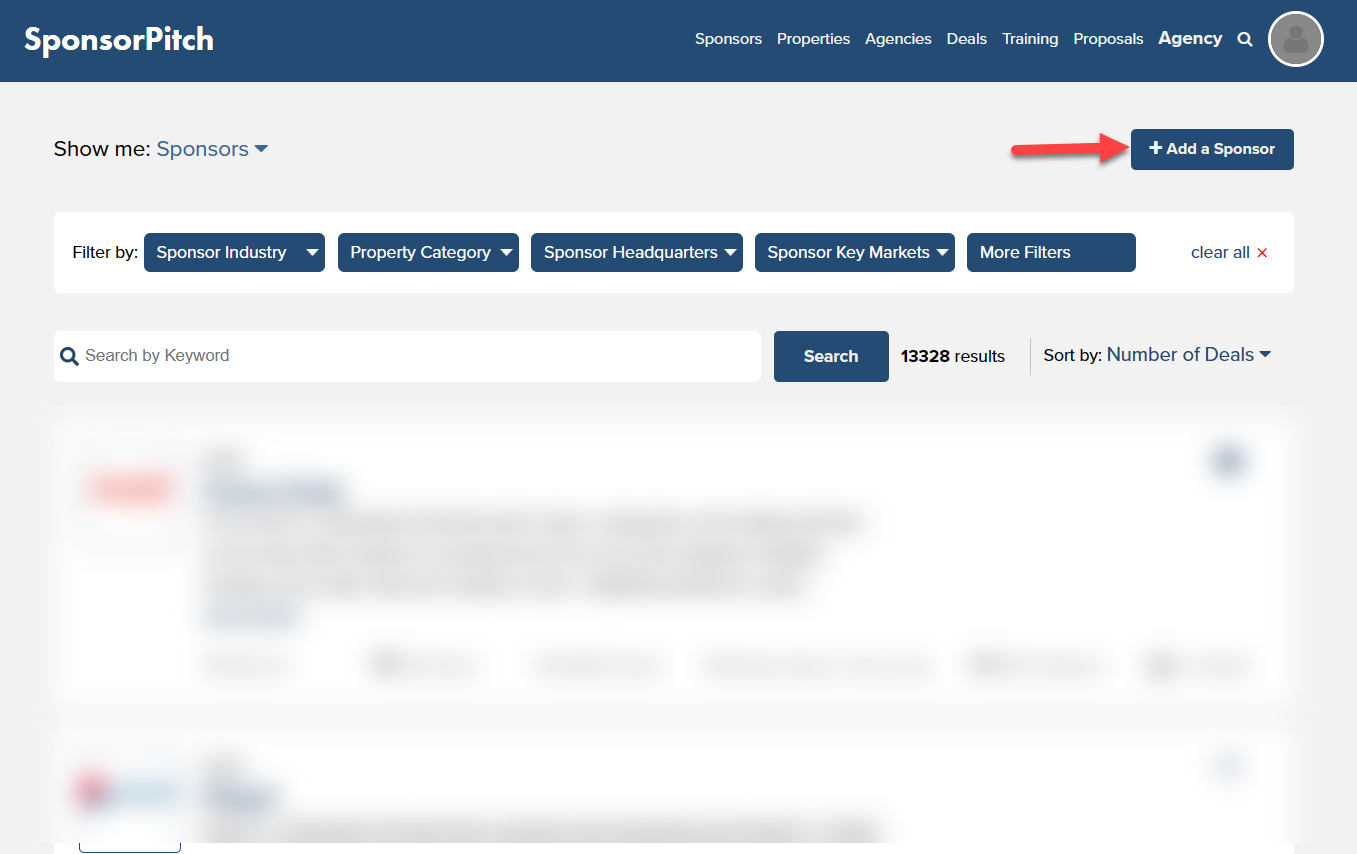Focus the Search by Keyword field

tap(407, 356)
